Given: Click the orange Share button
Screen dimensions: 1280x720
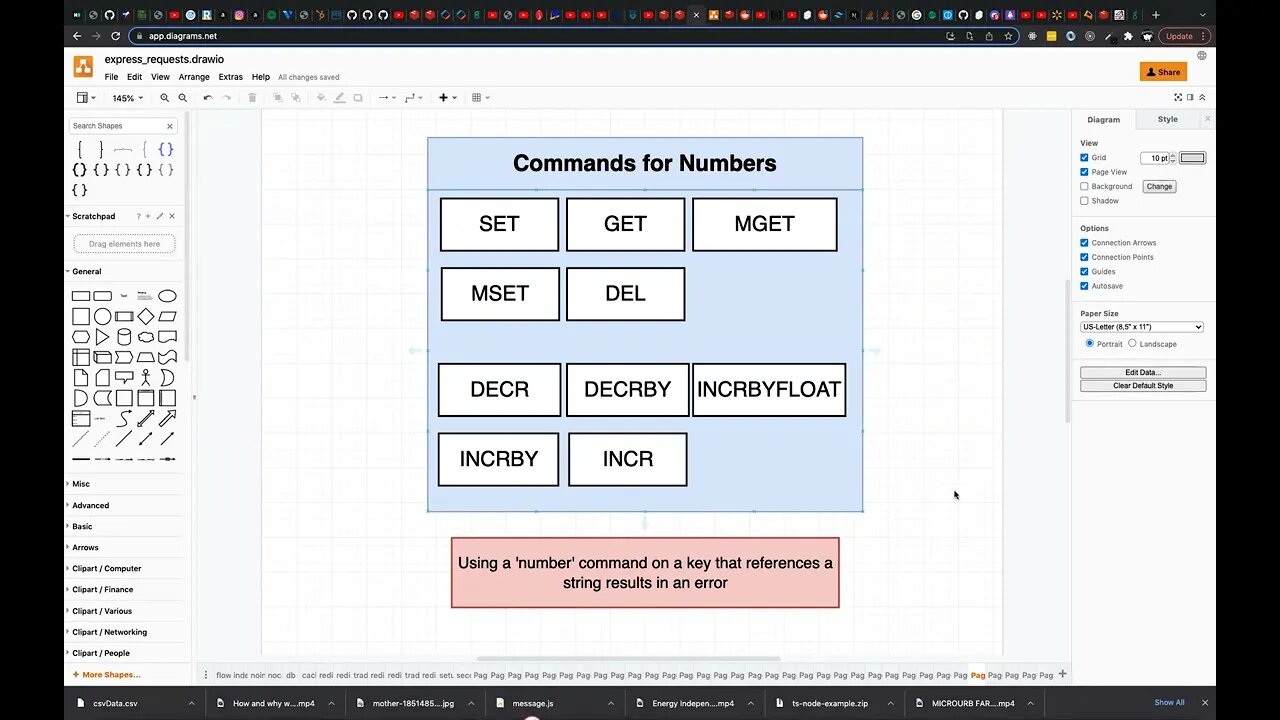Looking at the screenshot, I should [1163, 72].
